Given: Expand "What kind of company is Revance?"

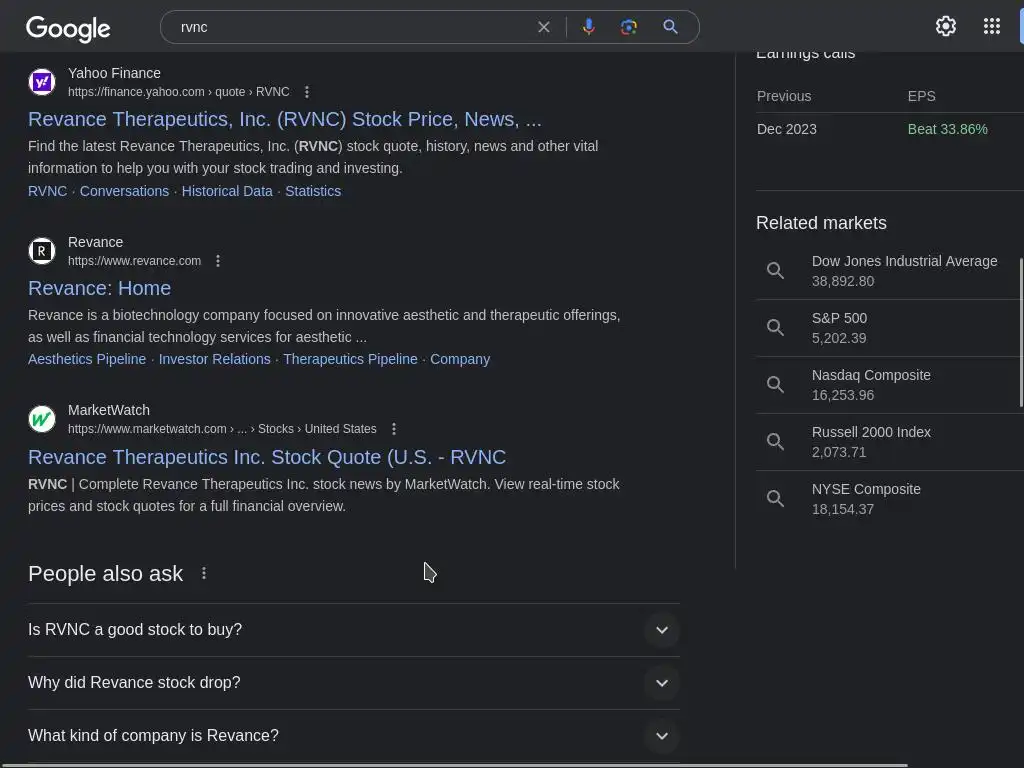Looking at the screenshot, I should [x=354, y=735].
